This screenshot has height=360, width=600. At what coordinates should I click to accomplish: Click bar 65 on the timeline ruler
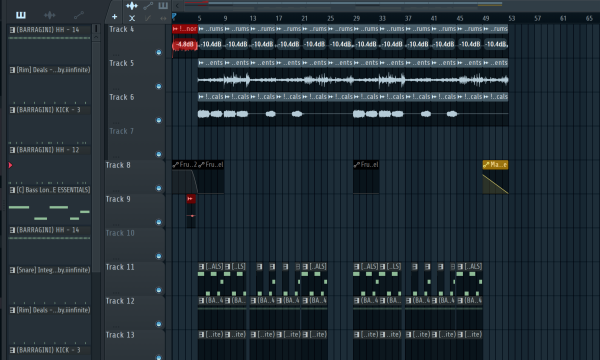[x=589, y=18]
